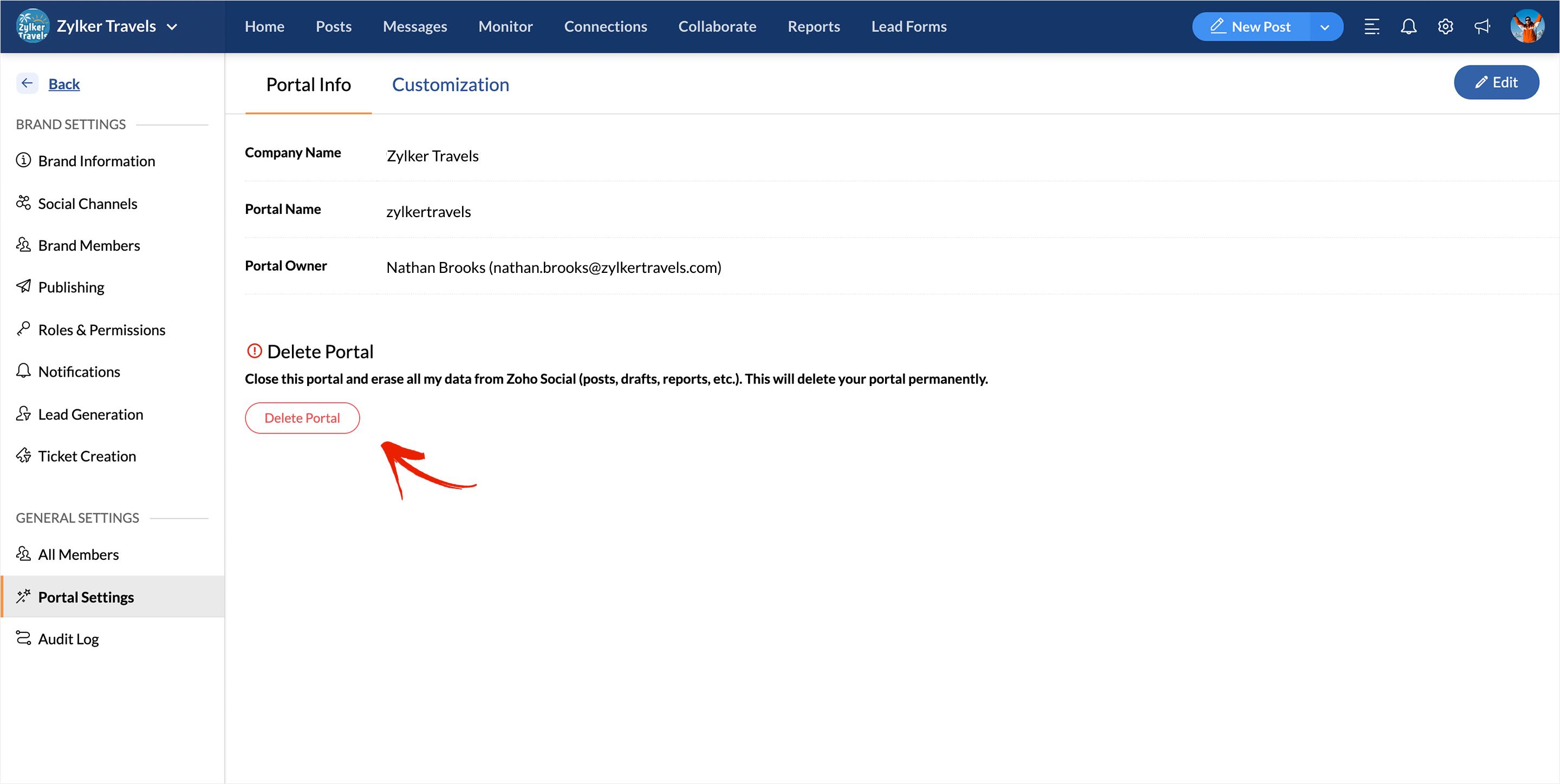This screenshot has width=1560, height=784.
Task: Select Portal Settings in sidebar
Action: [113, 597]
